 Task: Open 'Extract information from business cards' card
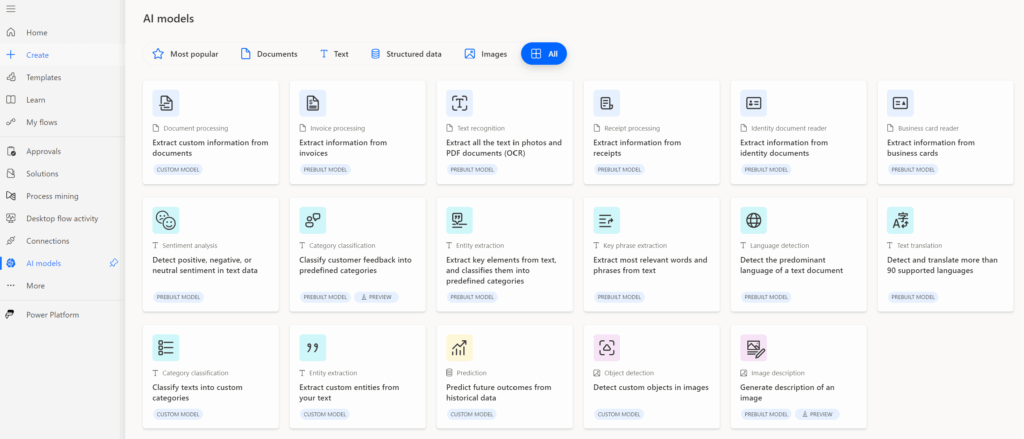click(x=946, y=133)
